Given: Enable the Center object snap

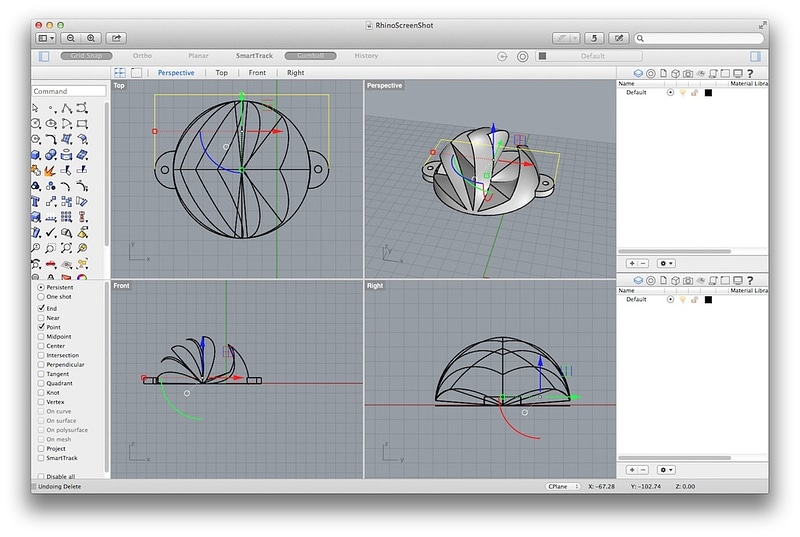Looking at the screenshot, I should (x=41, y=346).
